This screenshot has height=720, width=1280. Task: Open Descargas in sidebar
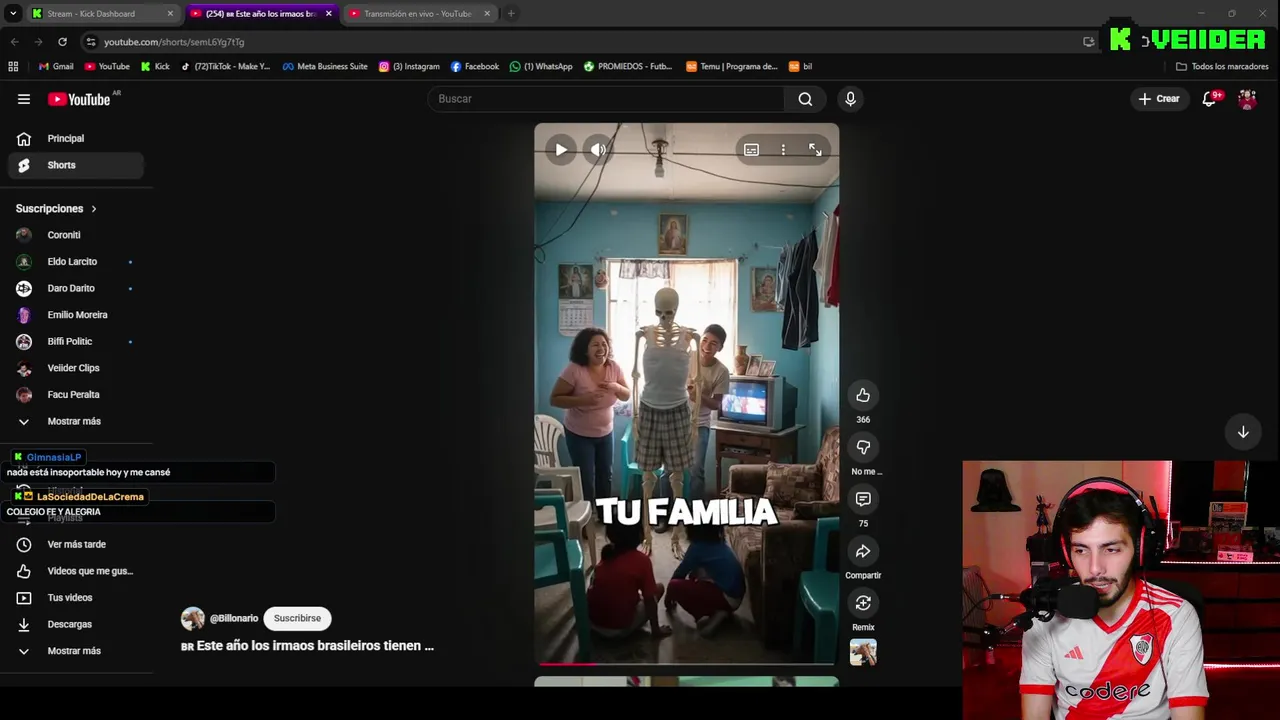click(x=76, y=624)
